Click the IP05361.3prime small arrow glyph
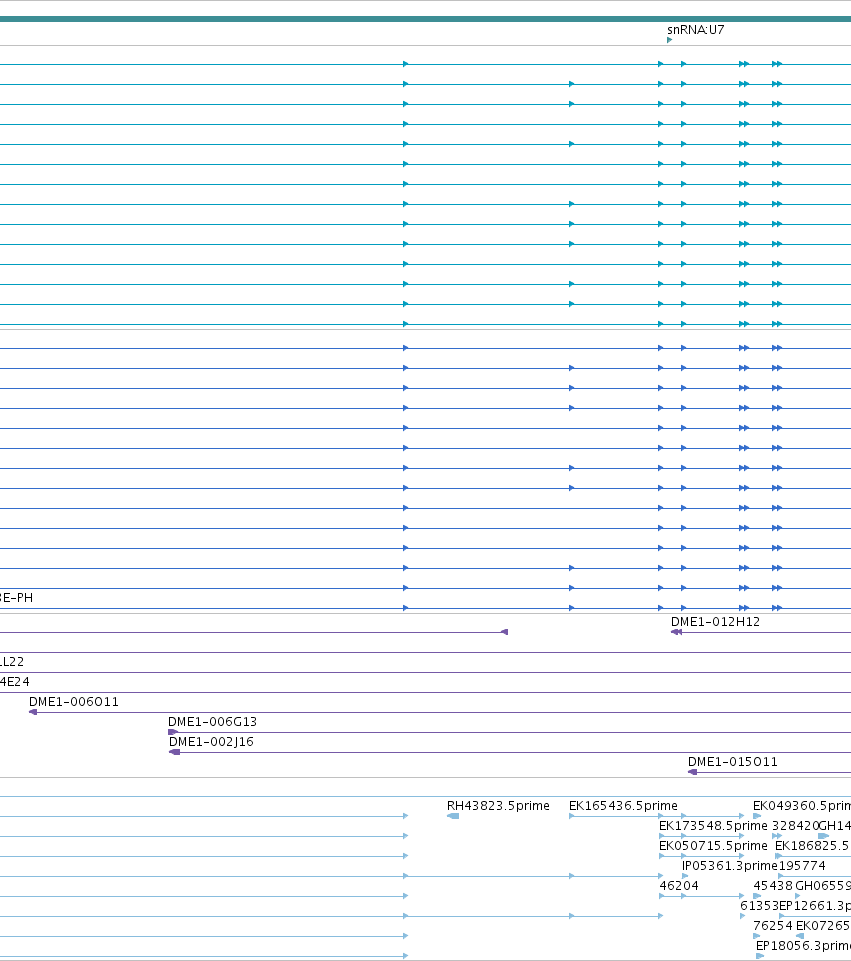Viewport: 851px width, 961px height. (x=685, y=876)
